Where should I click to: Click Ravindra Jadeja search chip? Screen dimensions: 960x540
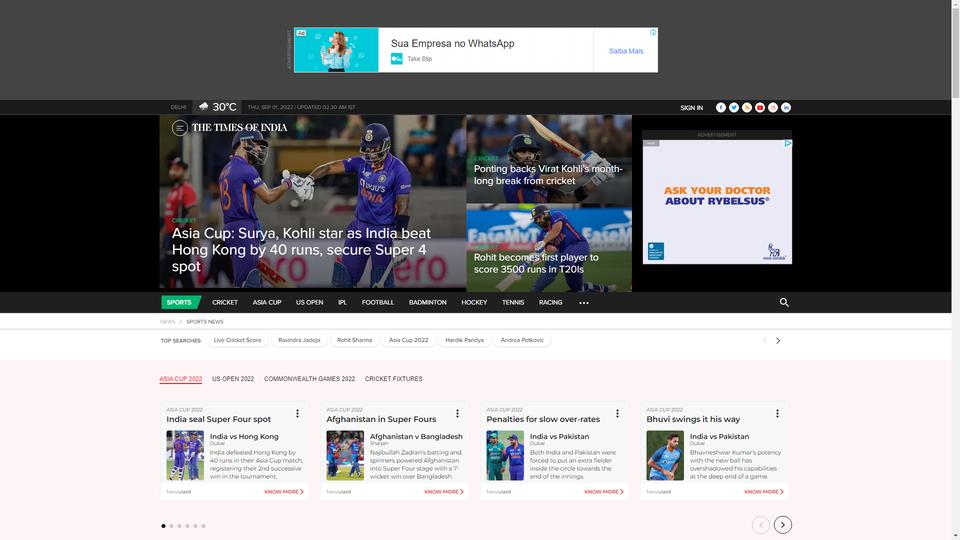coord(299,340)
